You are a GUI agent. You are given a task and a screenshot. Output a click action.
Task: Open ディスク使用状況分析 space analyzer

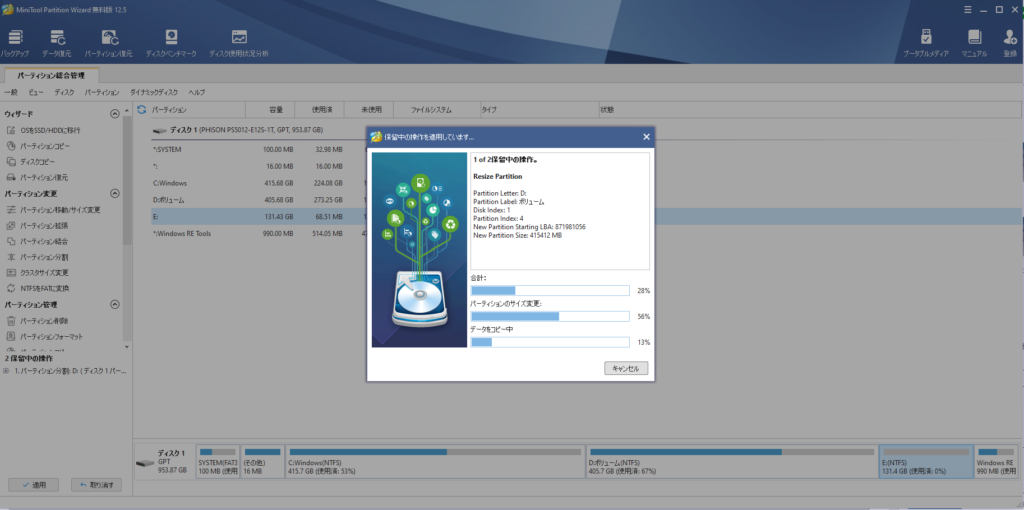tap(239, 43)
